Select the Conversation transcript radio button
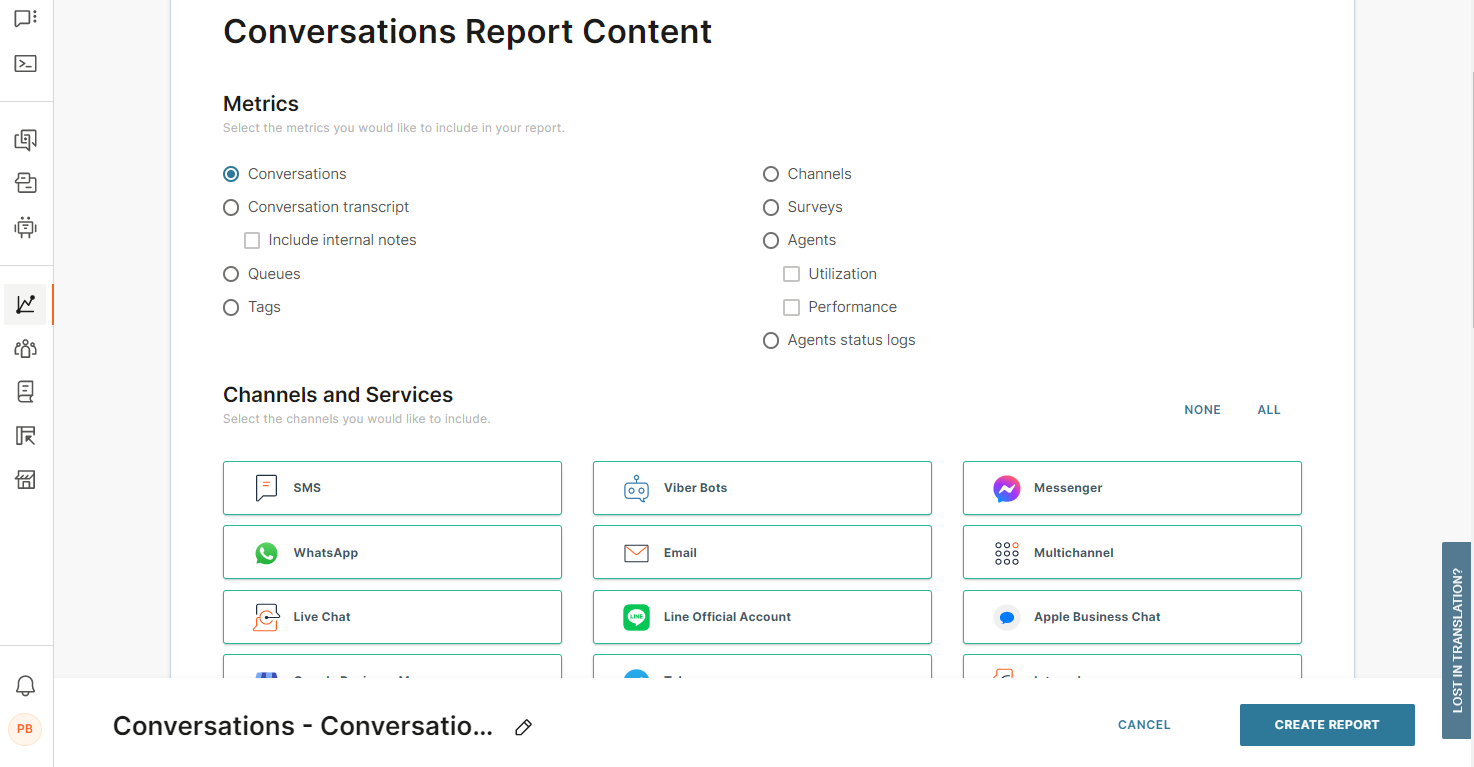Viewport: 1474px width, 767px height. point(231,207)
